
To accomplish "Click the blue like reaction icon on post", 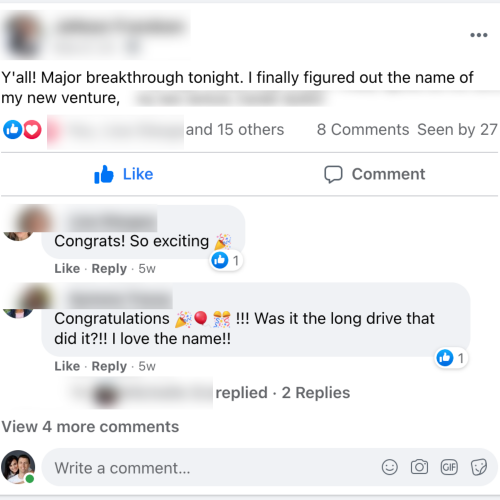I will [13, 130].
